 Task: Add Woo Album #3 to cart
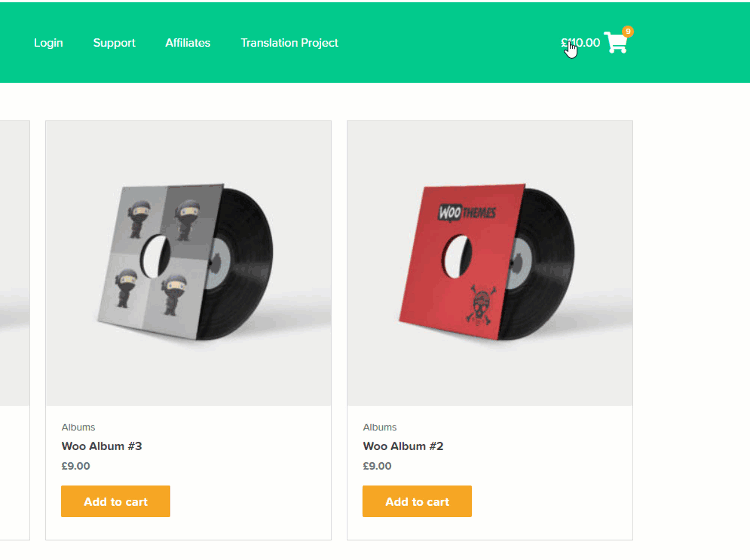tap(115, 501)
